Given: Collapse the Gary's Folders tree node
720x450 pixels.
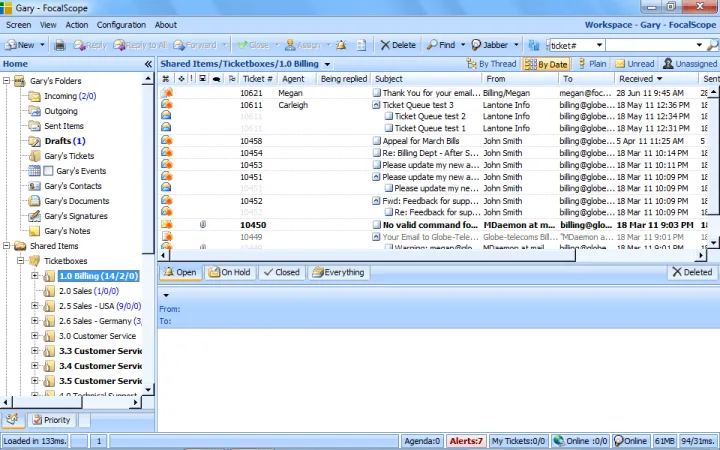Looking at the screenshot, I should 7,81.
